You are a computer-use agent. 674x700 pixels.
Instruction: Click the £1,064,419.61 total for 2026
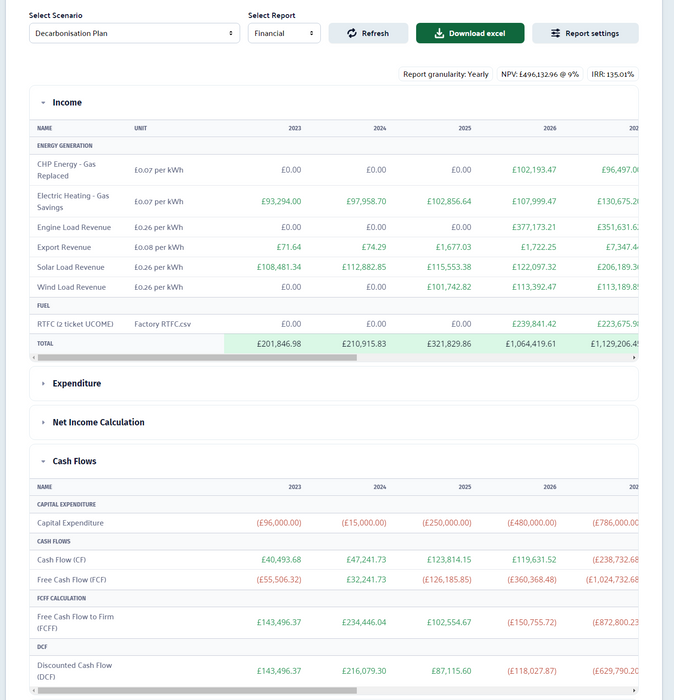[x=531, y=344]
